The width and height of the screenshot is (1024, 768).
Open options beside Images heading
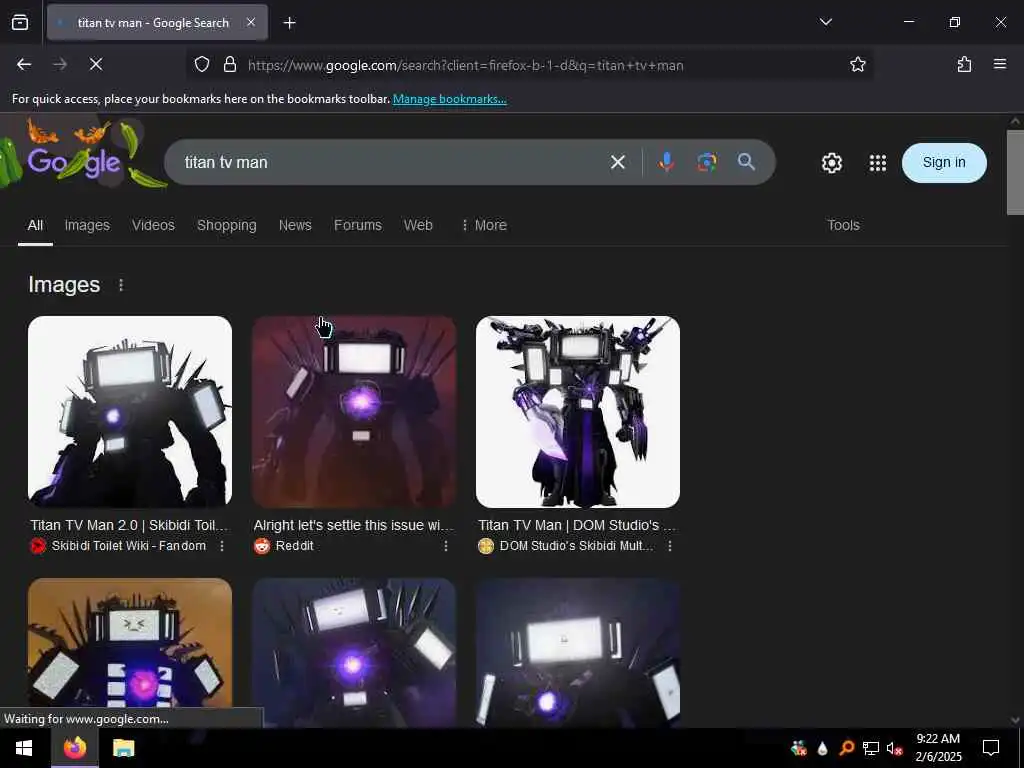coord(121,285)
